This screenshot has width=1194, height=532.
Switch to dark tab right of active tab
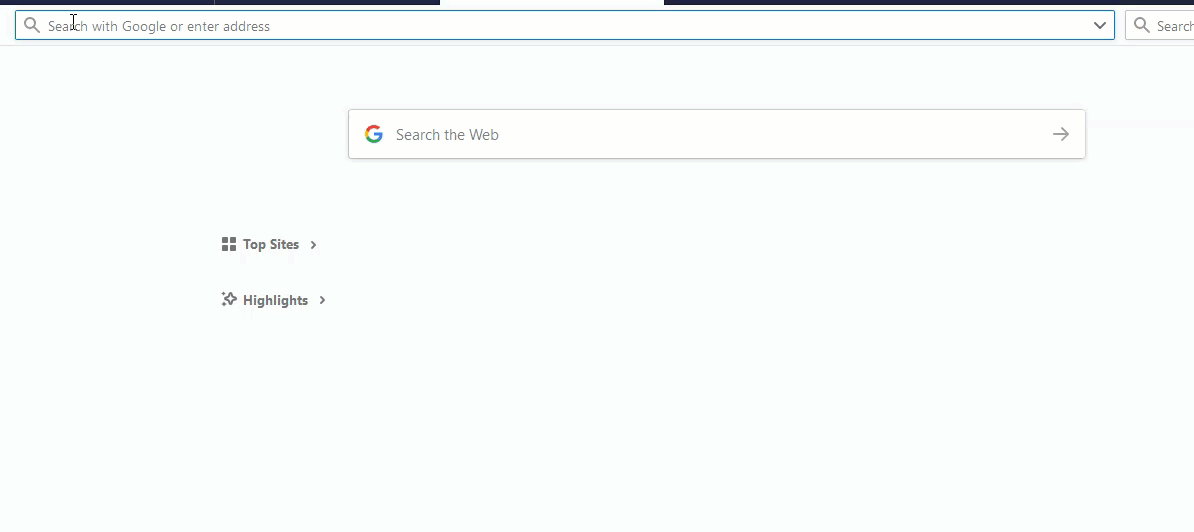coord(929,2)
